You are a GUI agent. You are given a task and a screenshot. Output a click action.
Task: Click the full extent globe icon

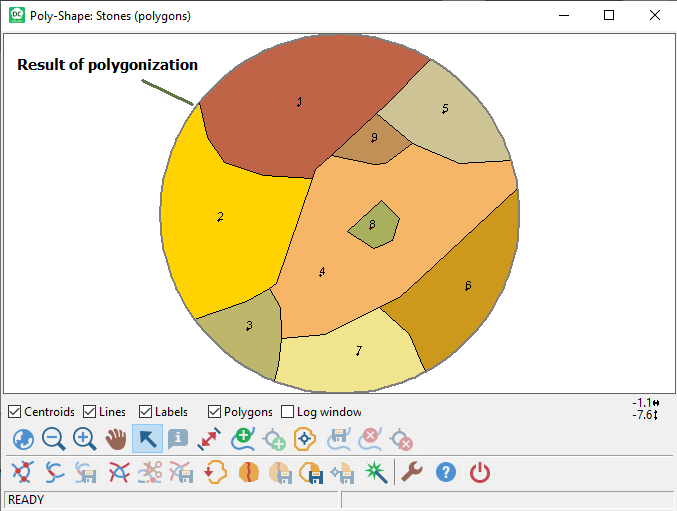[23, 439]
